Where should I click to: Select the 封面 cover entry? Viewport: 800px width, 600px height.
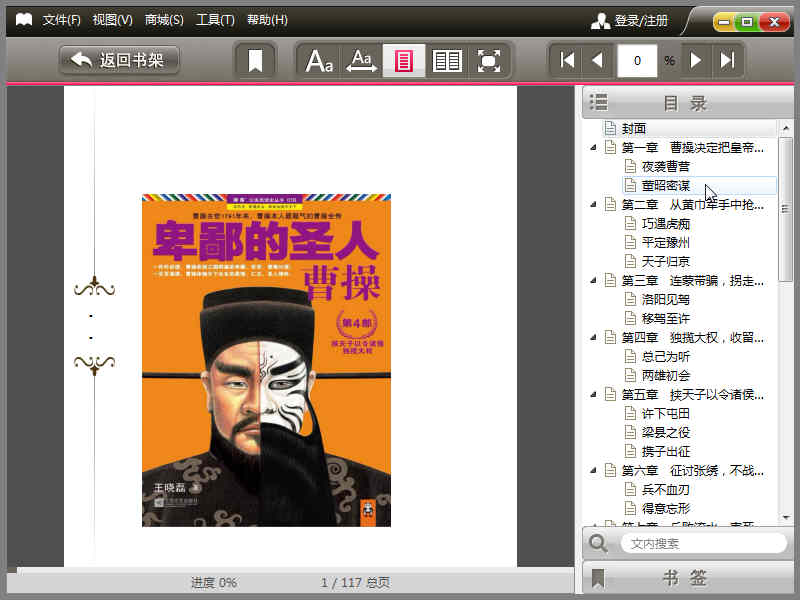(x=634, y=129)
